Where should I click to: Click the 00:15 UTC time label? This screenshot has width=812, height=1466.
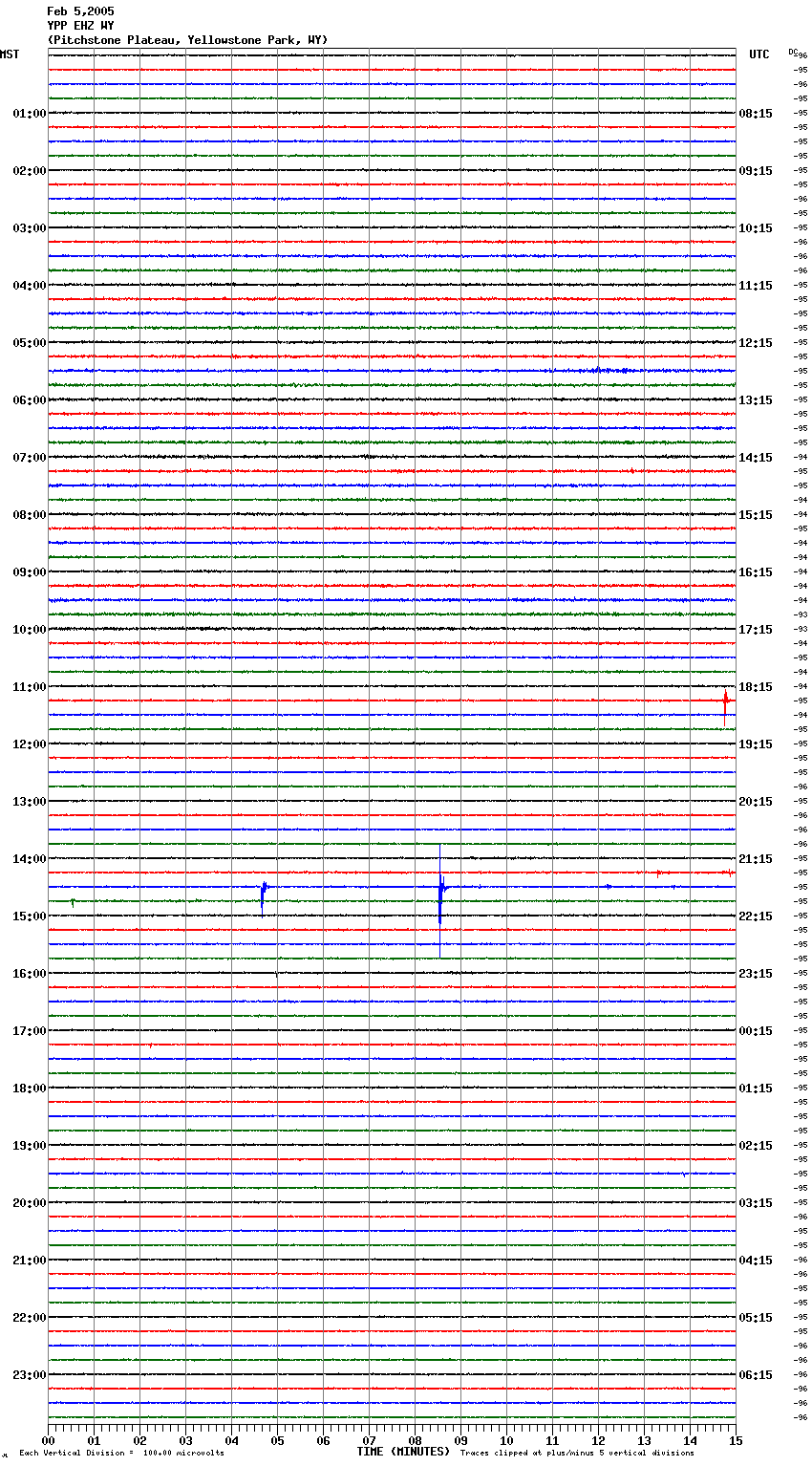click(756, 1031)
